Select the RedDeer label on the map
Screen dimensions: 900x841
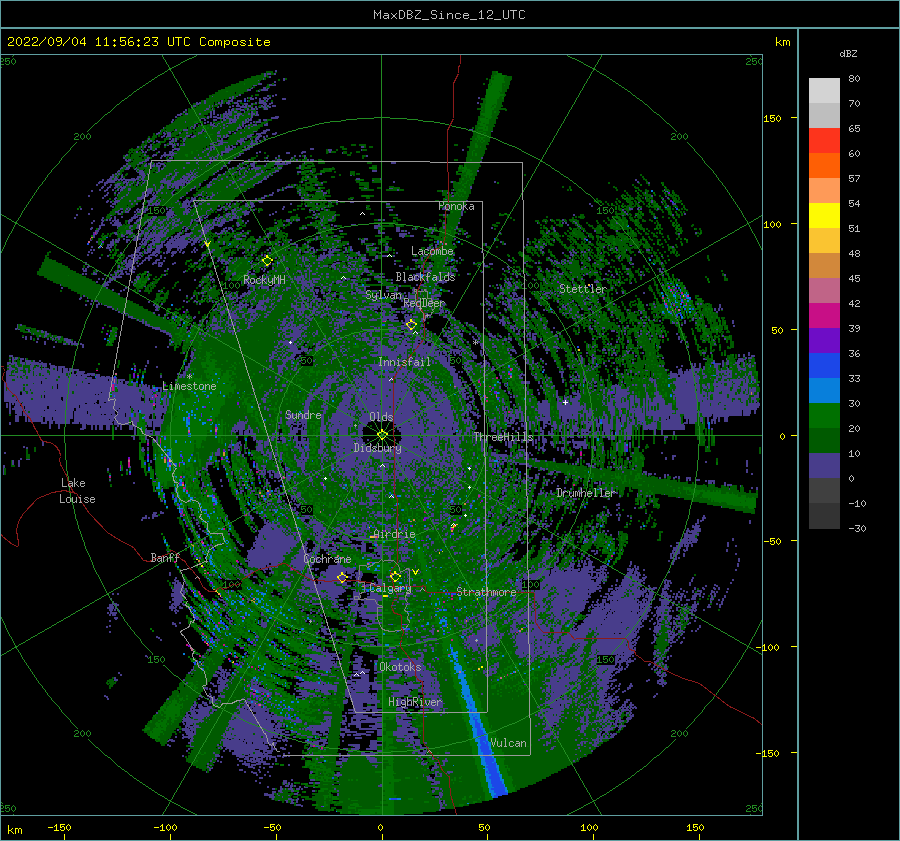[x=424, y=303]
